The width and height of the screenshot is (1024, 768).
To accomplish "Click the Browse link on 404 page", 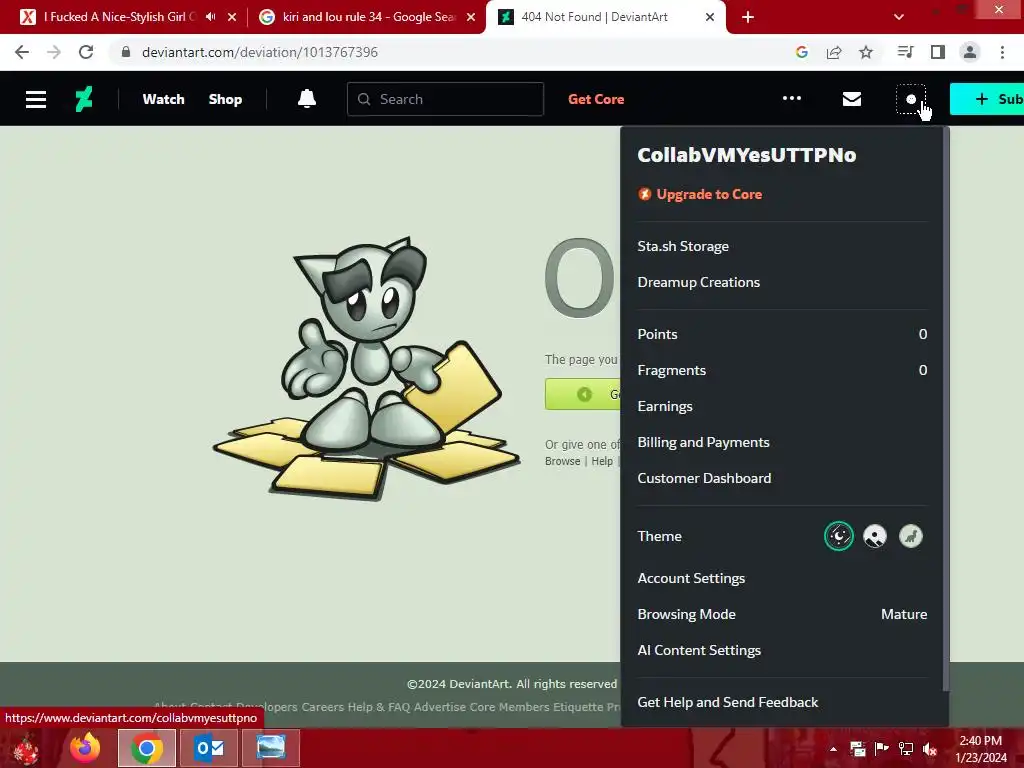I will pos(562,461).
